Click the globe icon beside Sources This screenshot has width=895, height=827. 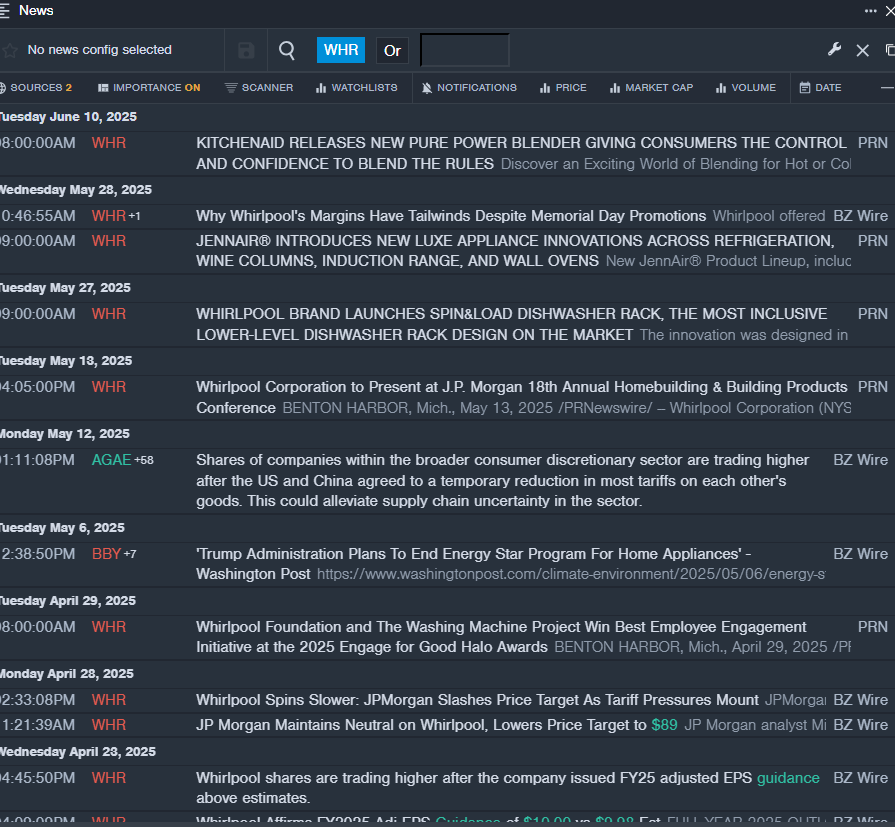click(2, 87)
